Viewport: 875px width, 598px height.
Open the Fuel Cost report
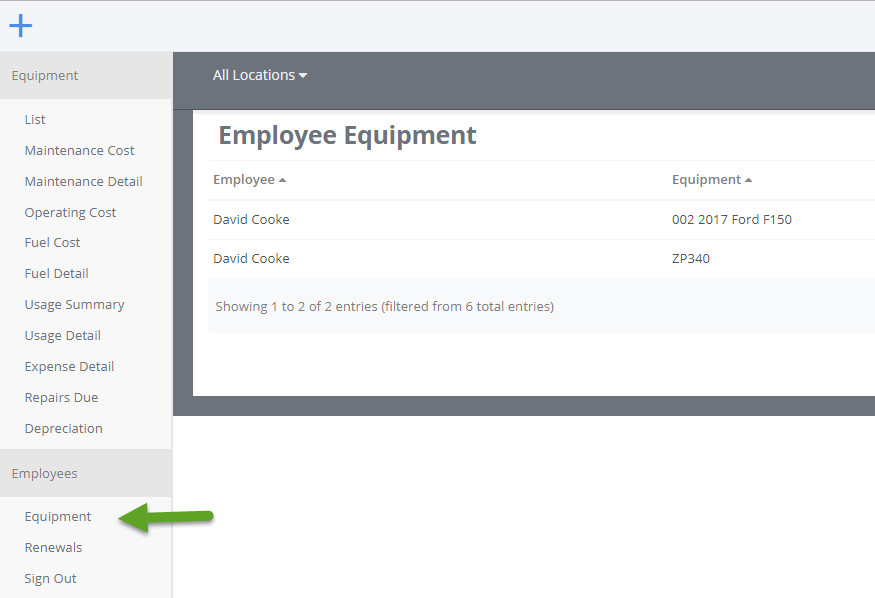coord(52,243)
